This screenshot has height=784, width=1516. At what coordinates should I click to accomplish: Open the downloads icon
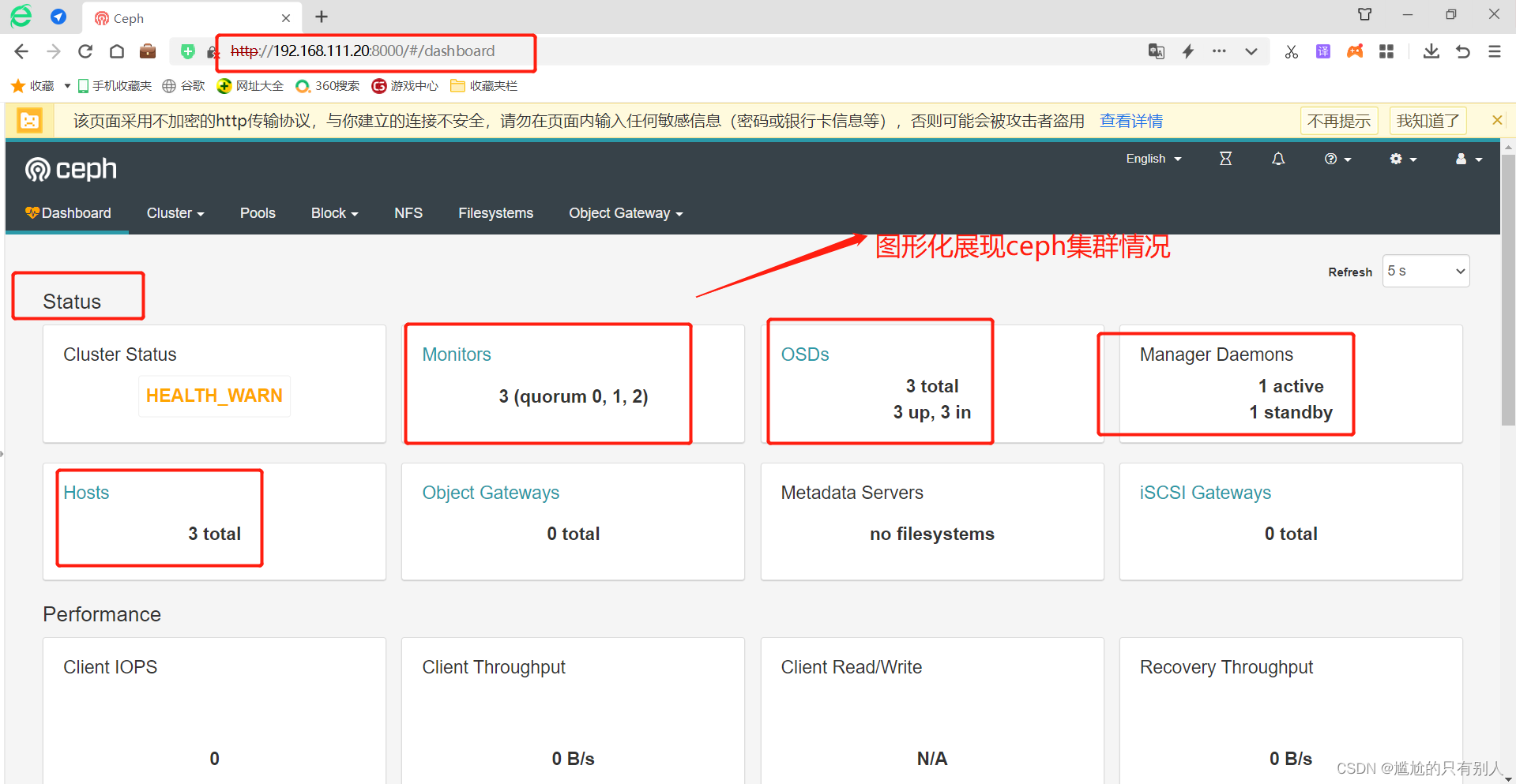point(1431,51)
